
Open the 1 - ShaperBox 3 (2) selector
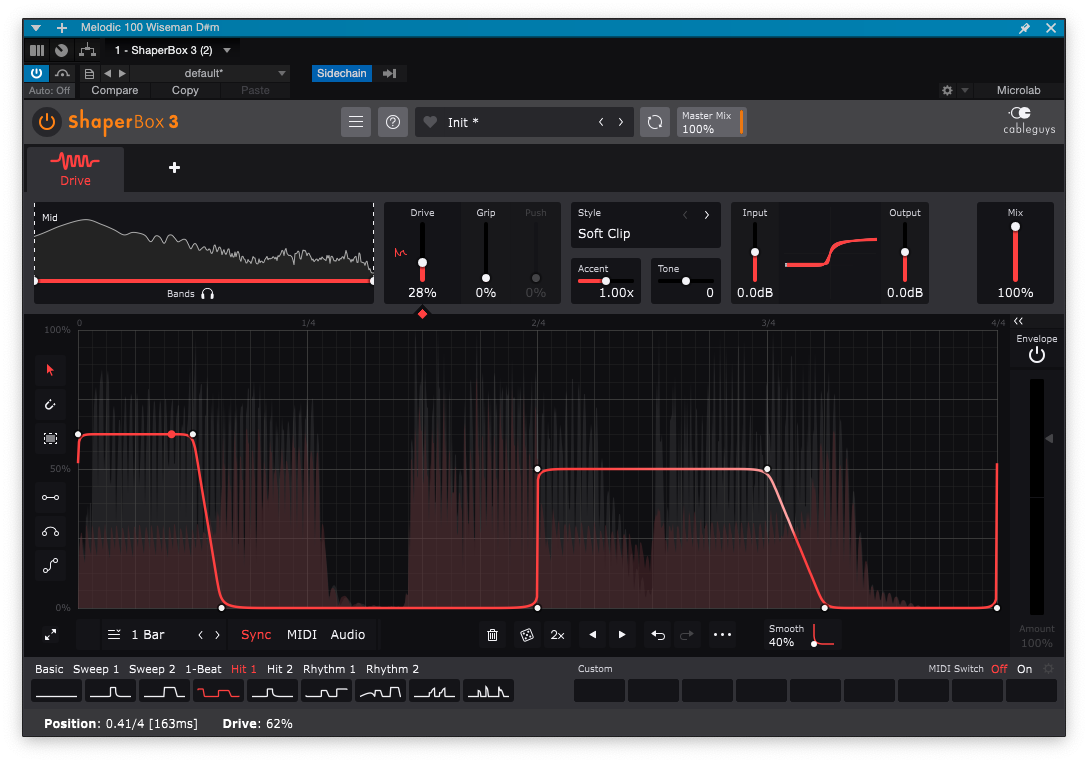coord(172,51)
